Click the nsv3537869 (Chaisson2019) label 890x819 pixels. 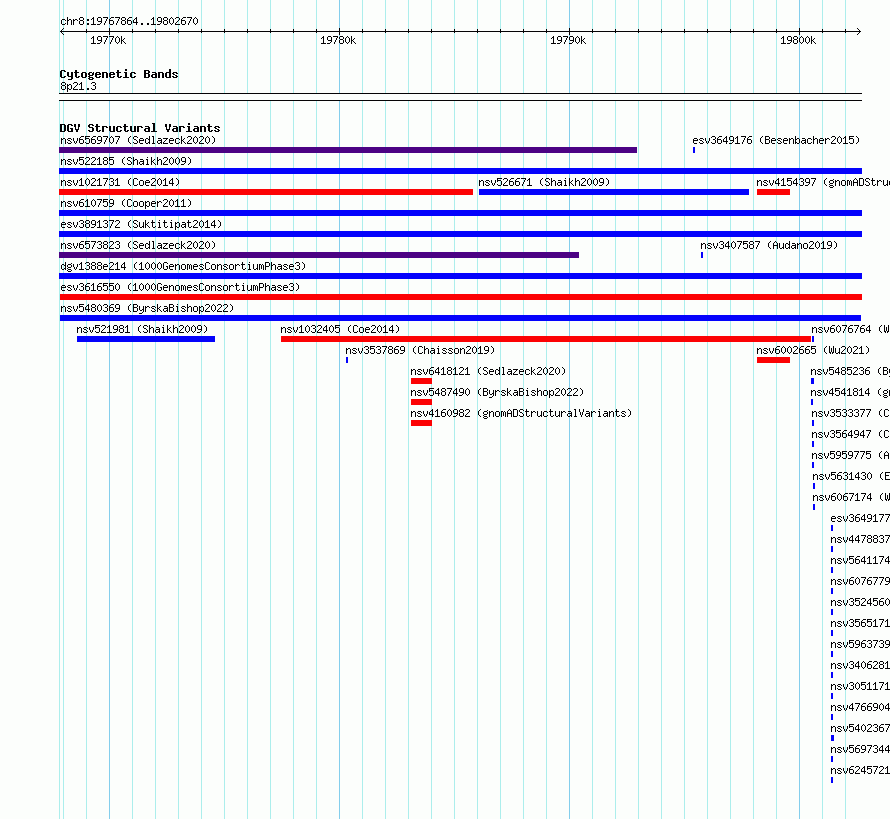pyautogui.click(x=420, y=350)
